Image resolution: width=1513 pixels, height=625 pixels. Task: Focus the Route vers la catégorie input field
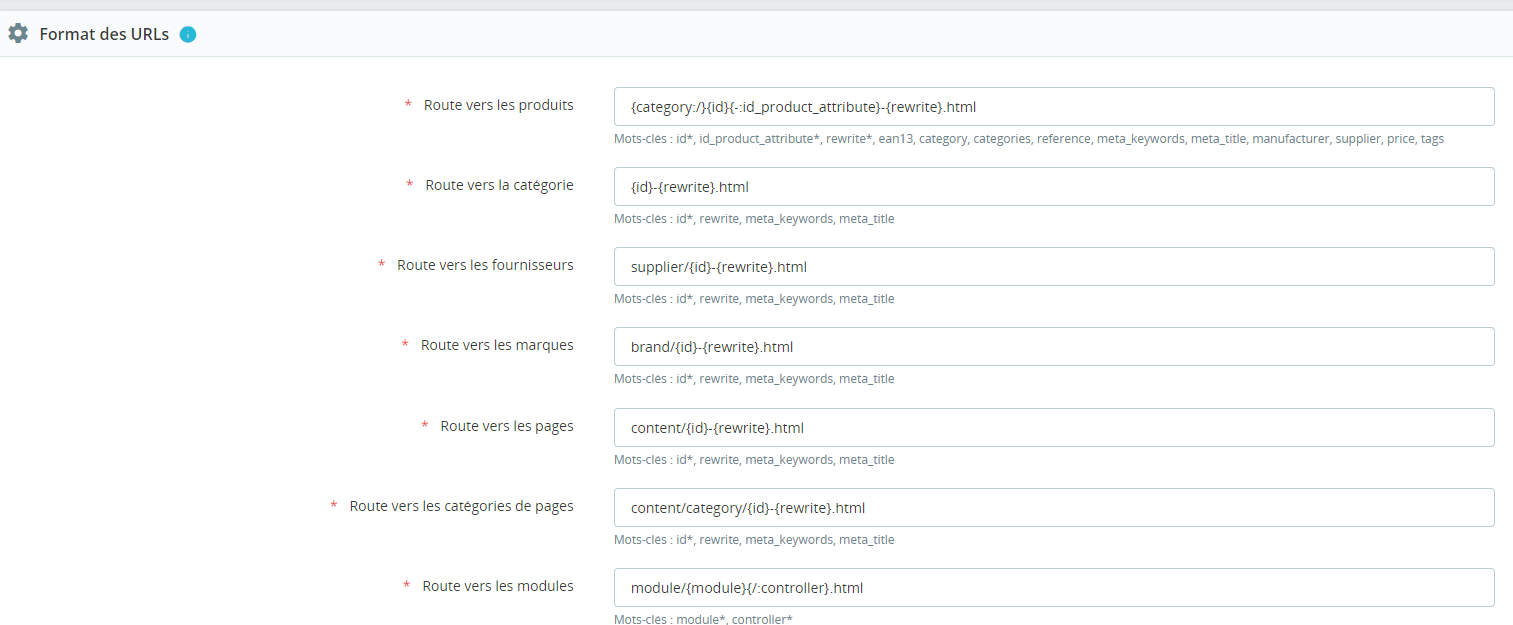coord(1054,186)
